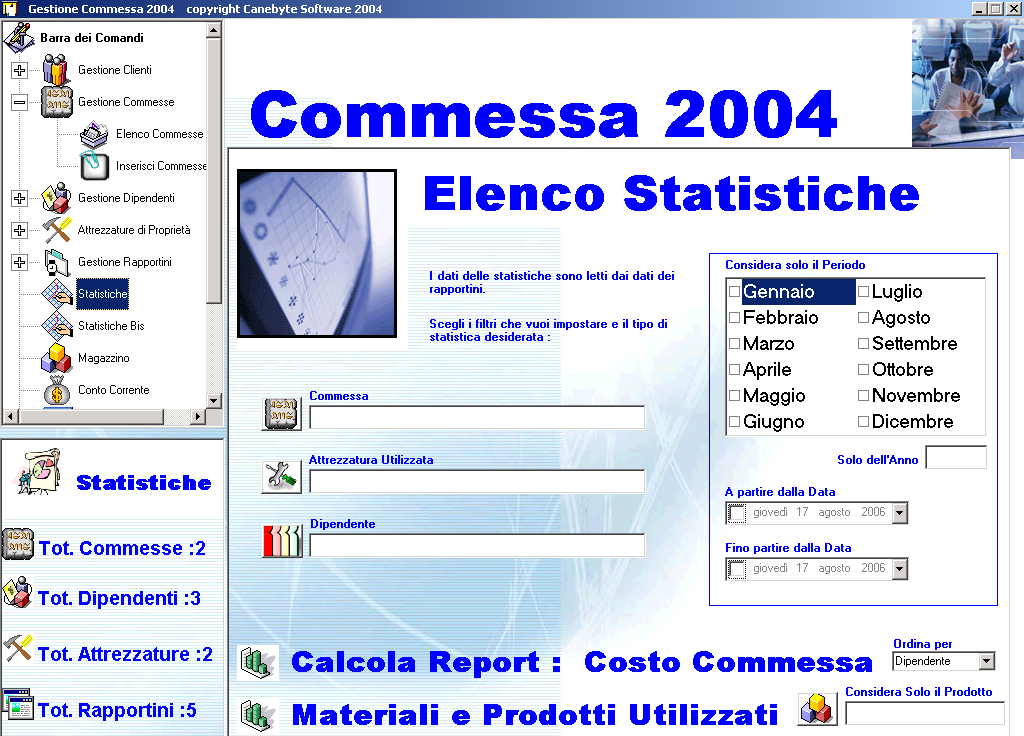Click the Statistiche Bis chart icon
The height and width of the screenshot is (736, 1024).
click(57, 326)
